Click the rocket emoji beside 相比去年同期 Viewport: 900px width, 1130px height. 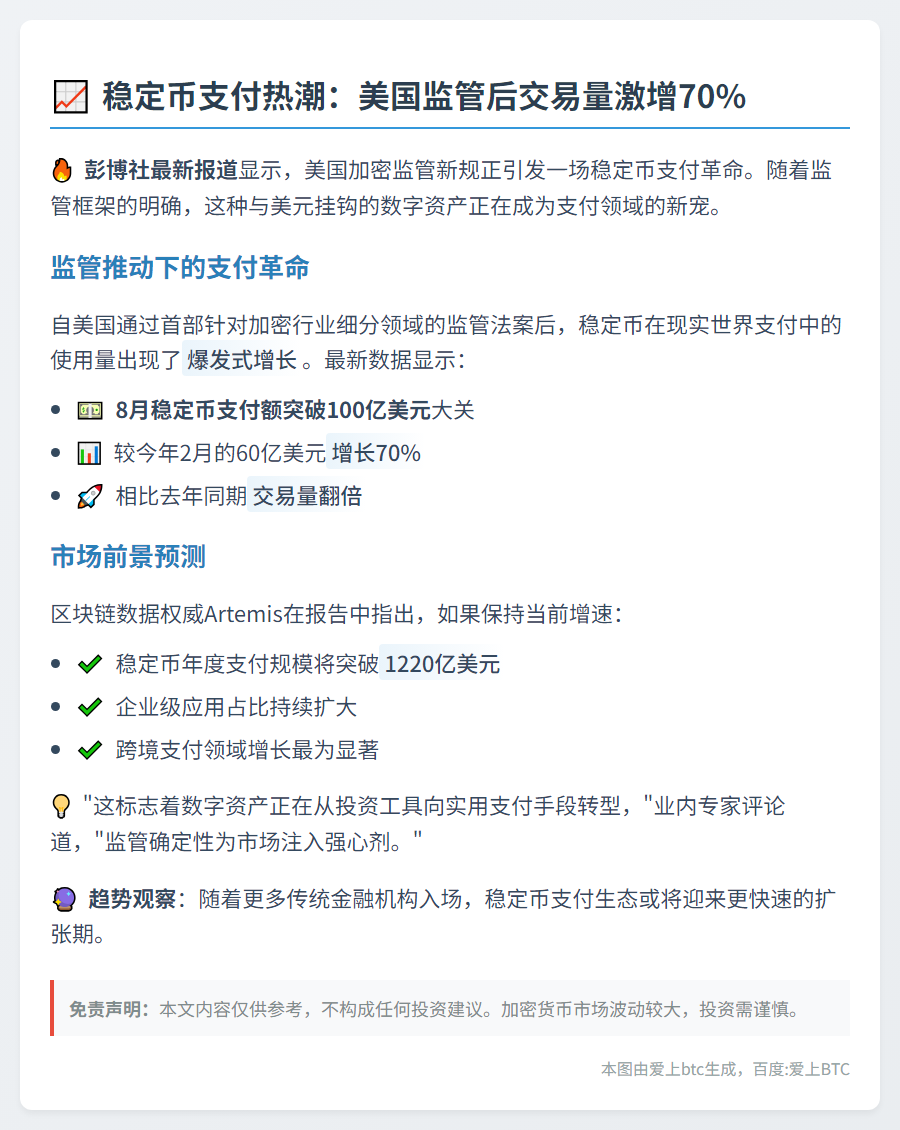coord(89,496)
